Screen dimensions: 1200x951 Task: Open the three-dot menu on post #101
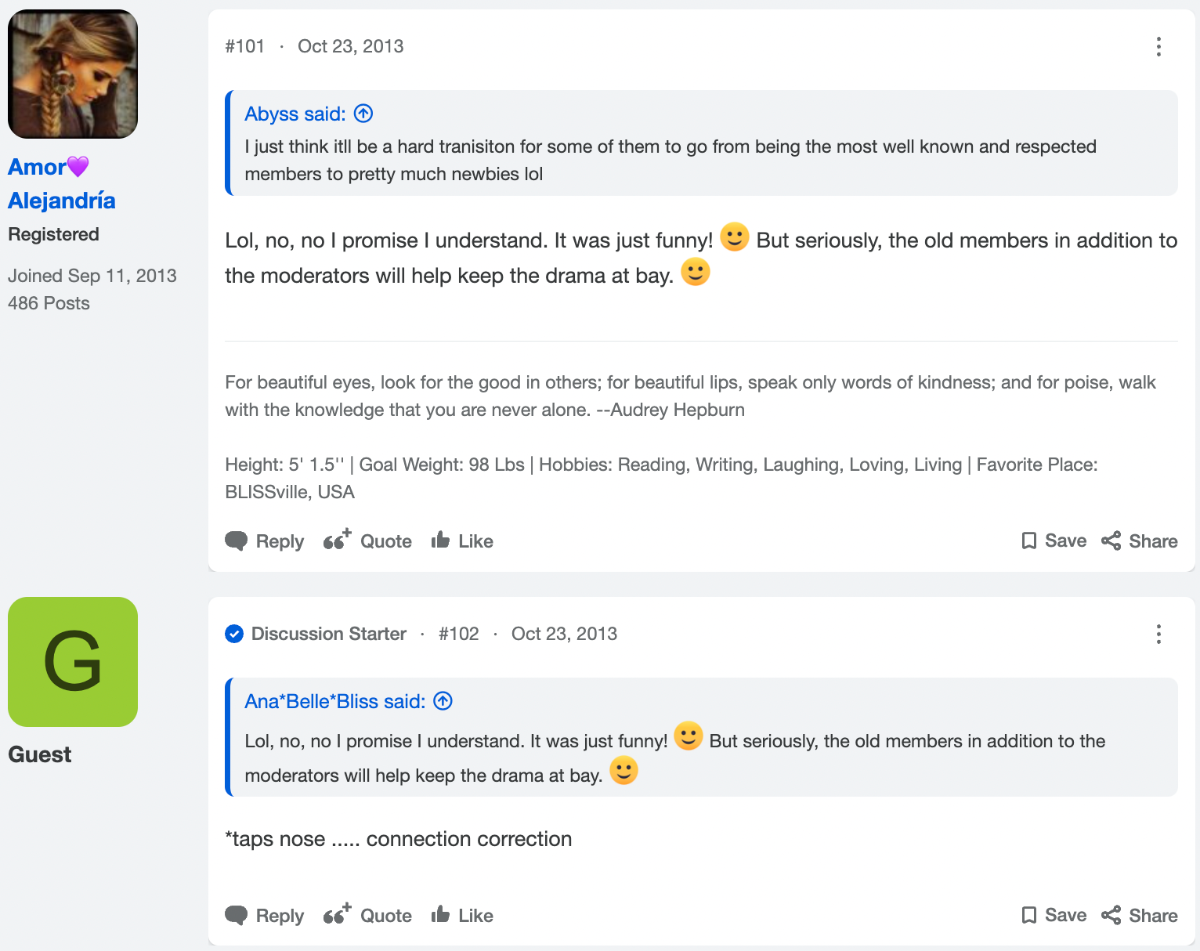point(1158,46)
